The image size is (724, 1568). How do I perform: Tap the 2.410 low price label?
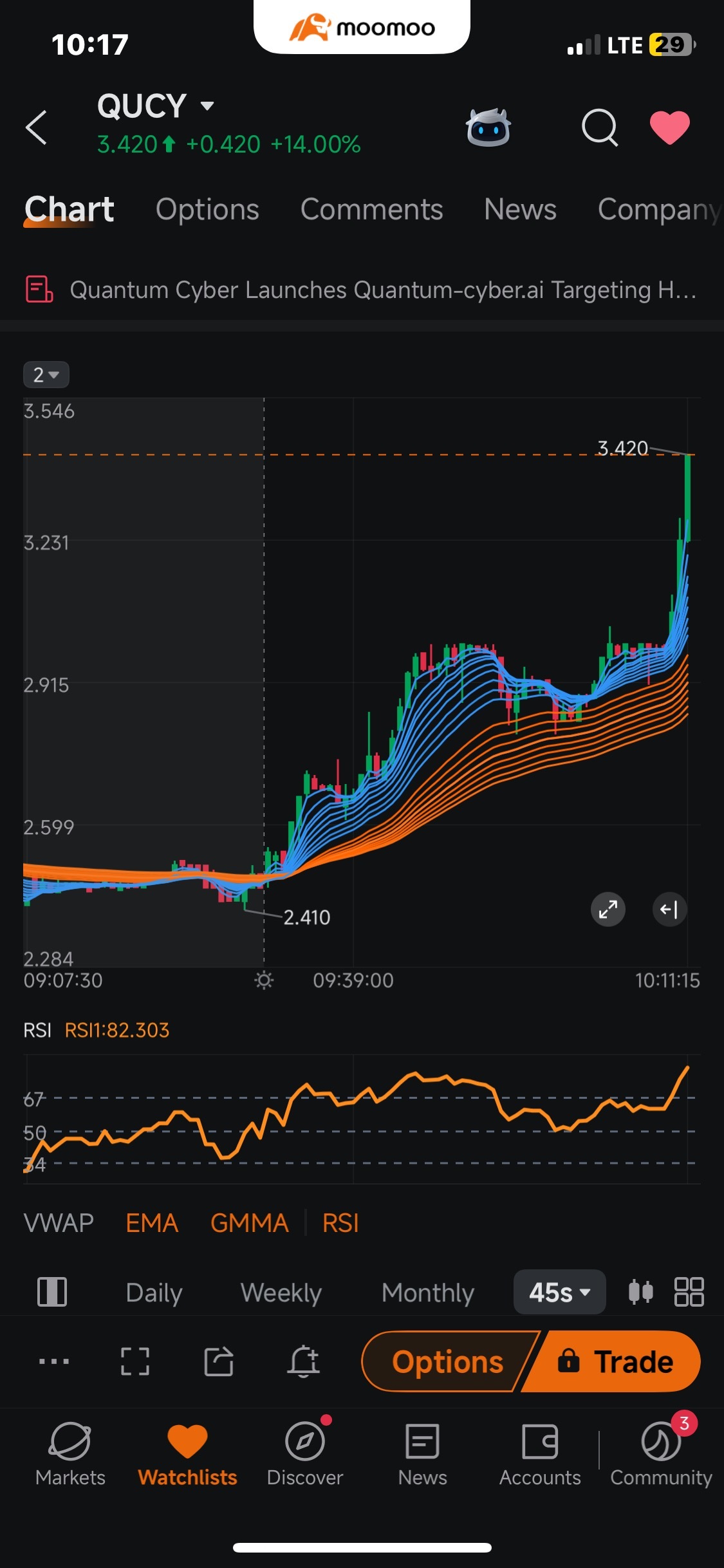point(307,917)
